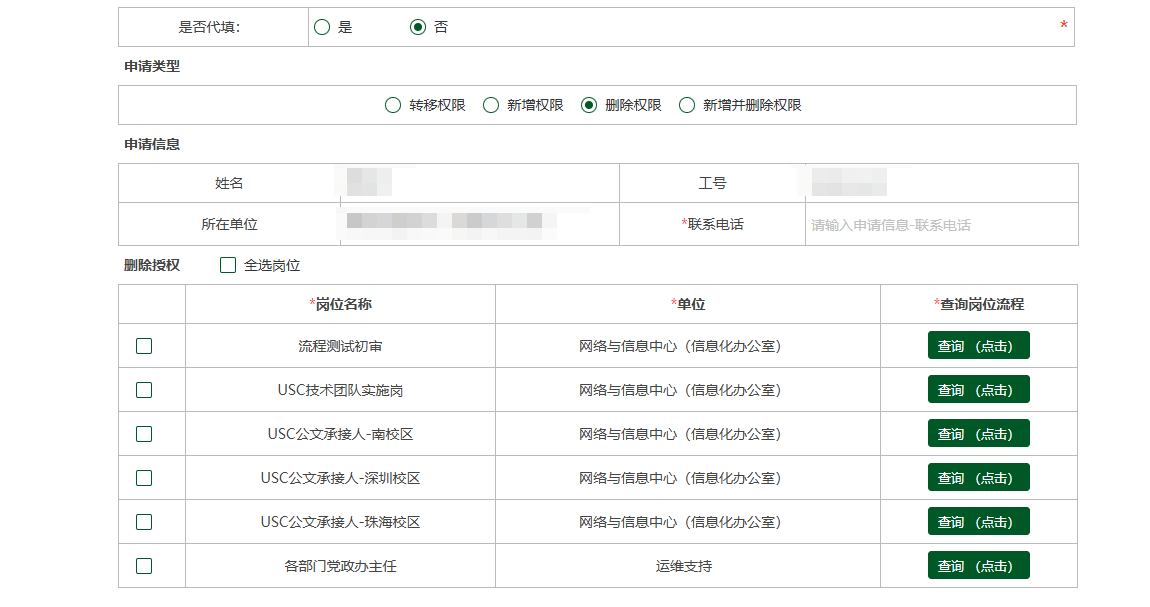Open 查询 for USC公文承接人-深圳校区 row
The image size is (1150, 607).
coord(978,478)
